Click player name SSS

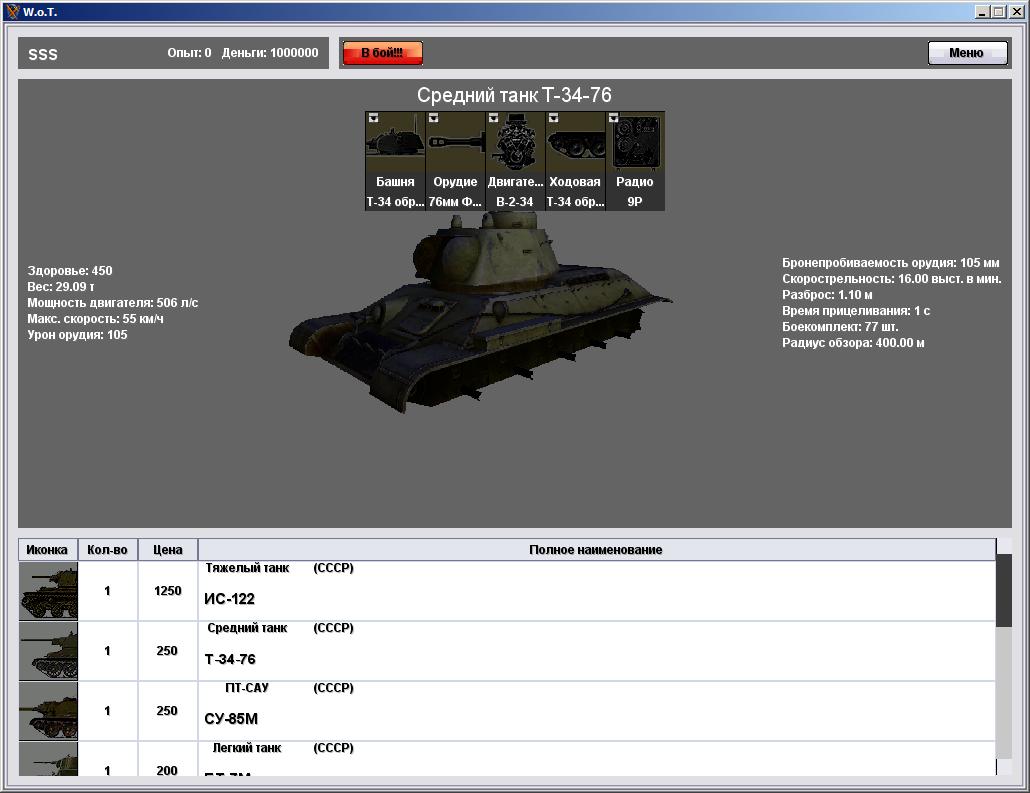[x=43, y=55]
